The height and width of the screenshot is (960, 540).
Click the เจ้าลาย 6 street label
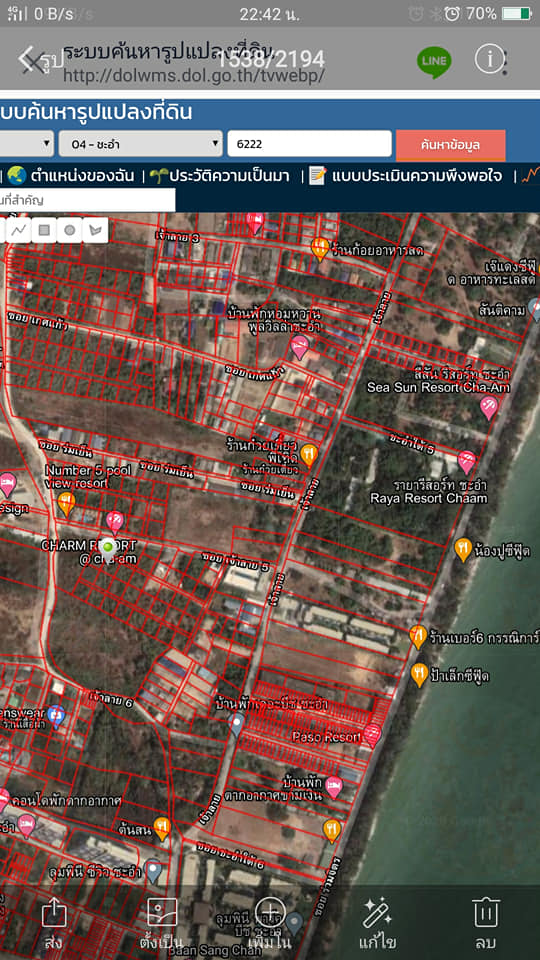(x=111, y=697)
